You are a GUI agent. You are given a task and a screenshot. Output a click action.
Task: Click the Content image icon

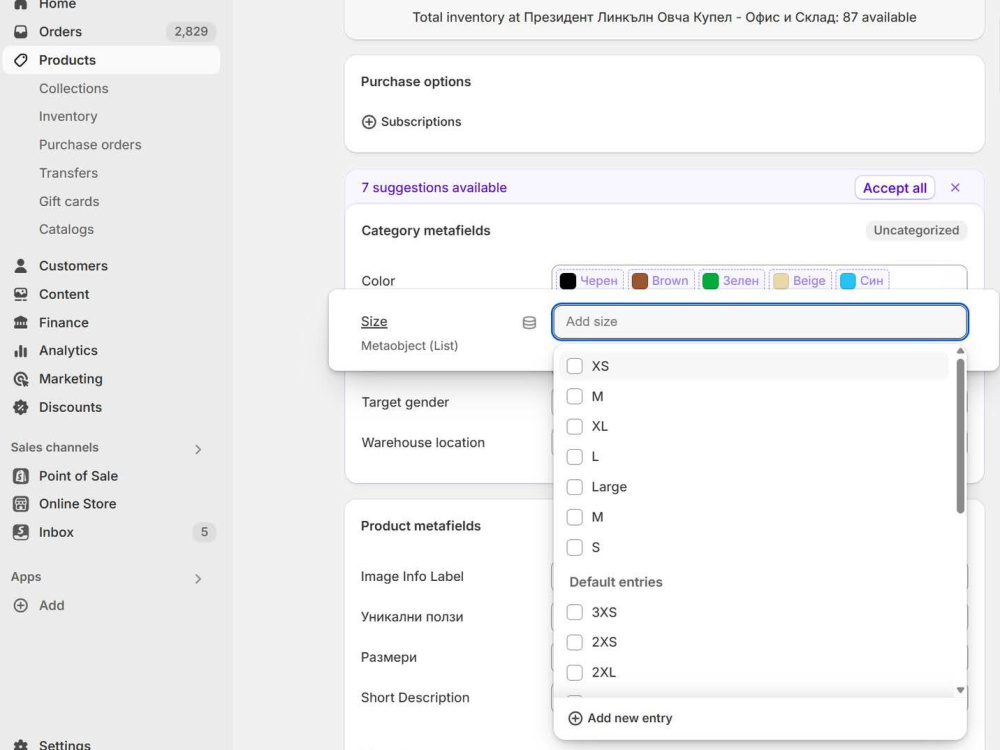click(x=20, y=294)
